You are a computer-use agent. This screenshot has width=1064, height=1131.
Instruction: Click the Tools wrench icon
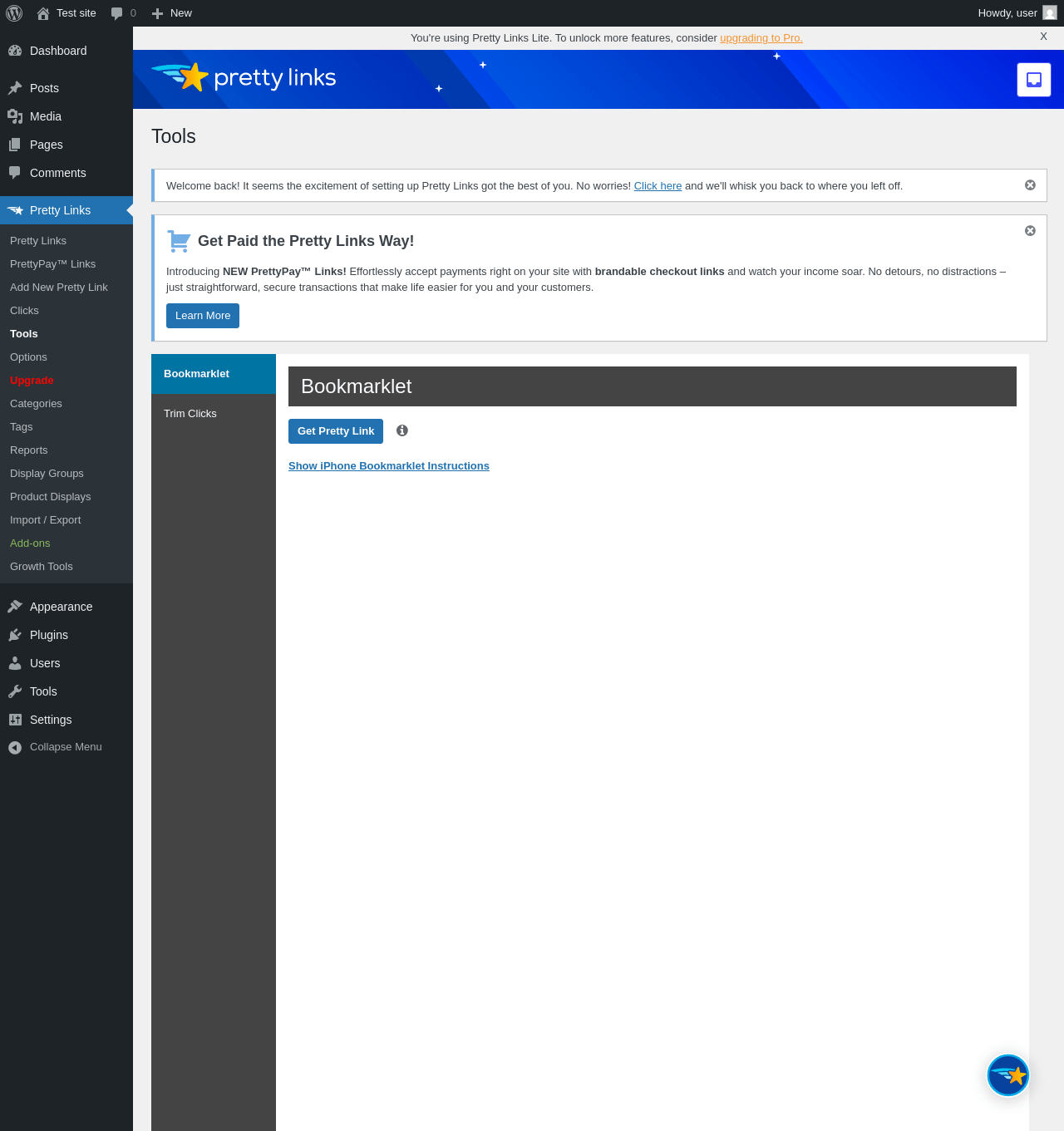click(x=15, y=691)
